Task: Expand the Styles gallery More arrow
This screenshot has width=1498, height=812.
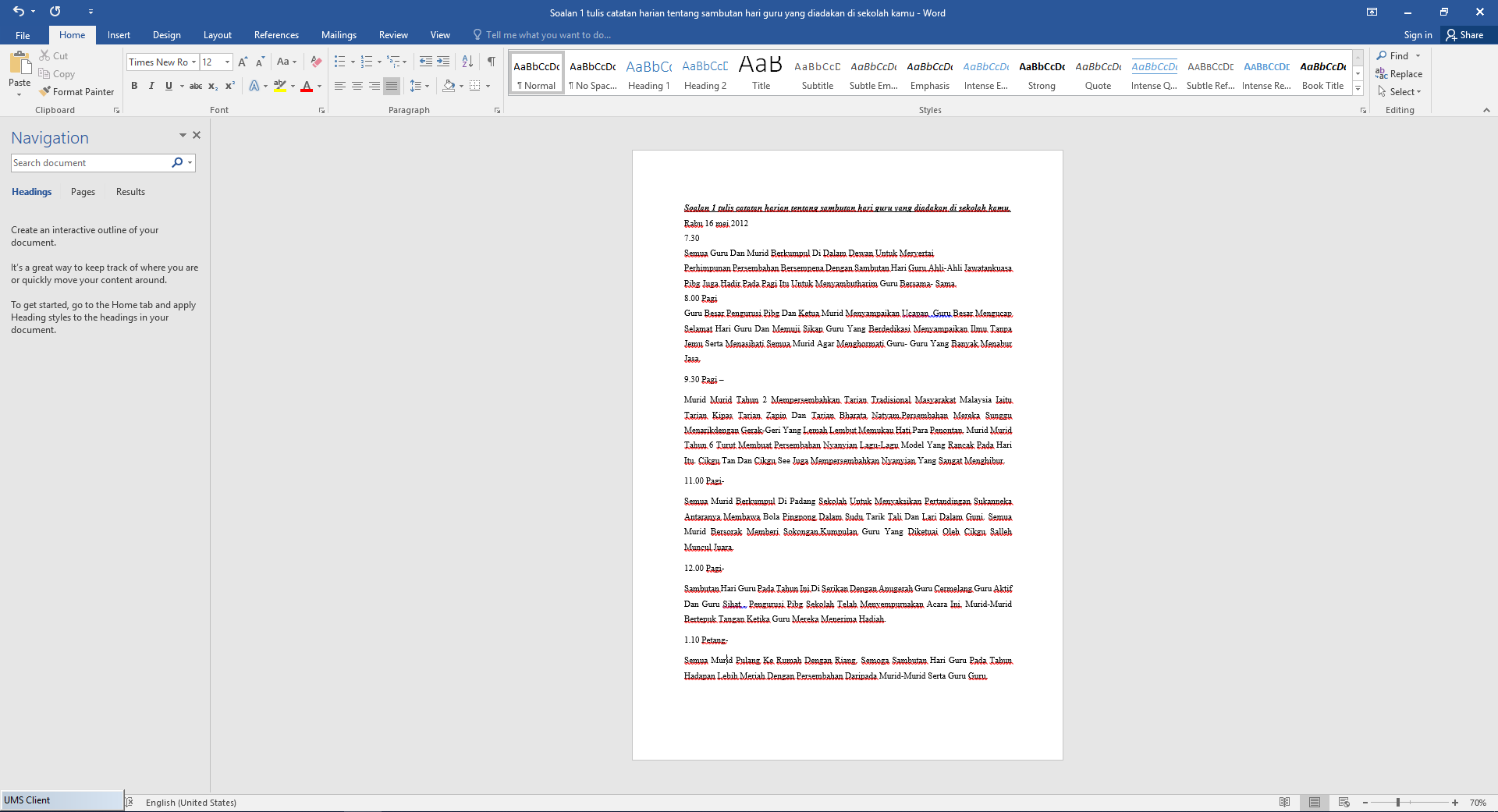Action: coord(1358,89)
